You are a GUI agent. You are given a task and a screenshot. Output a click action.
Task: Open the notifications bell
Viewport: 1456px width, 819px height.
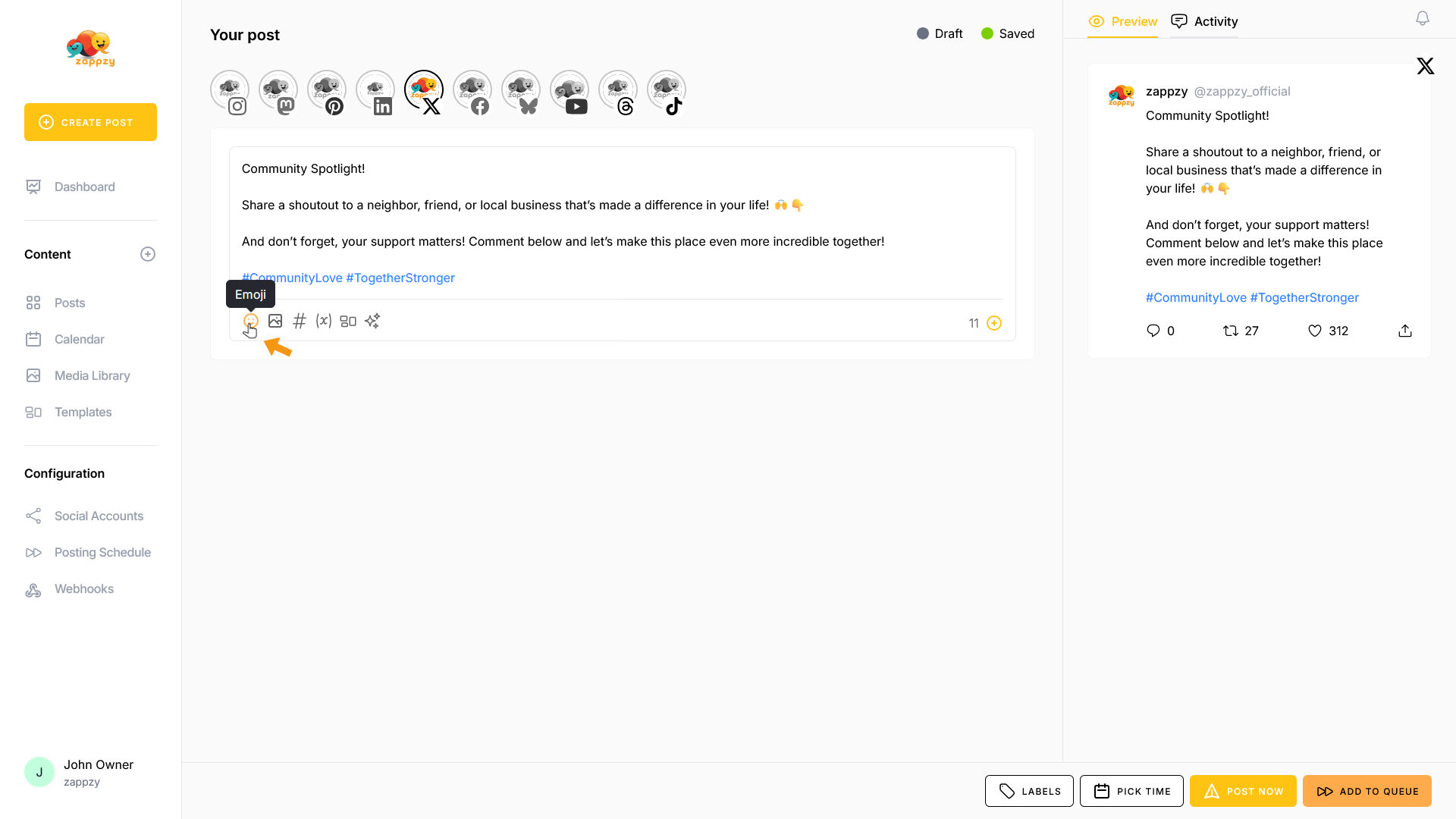tap(1423, 19)
